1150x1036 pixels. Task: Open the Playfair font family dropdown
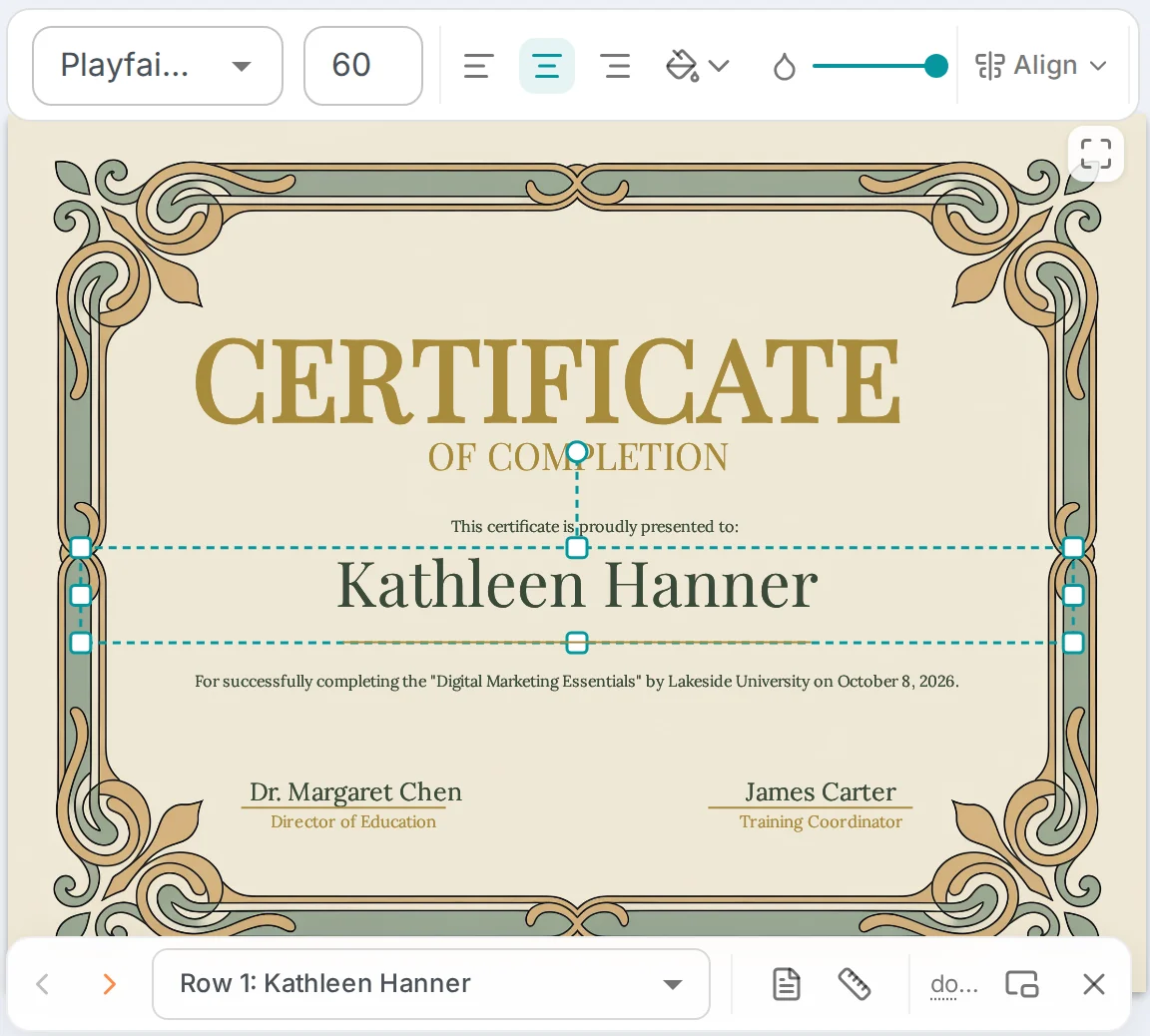point(158,66)
